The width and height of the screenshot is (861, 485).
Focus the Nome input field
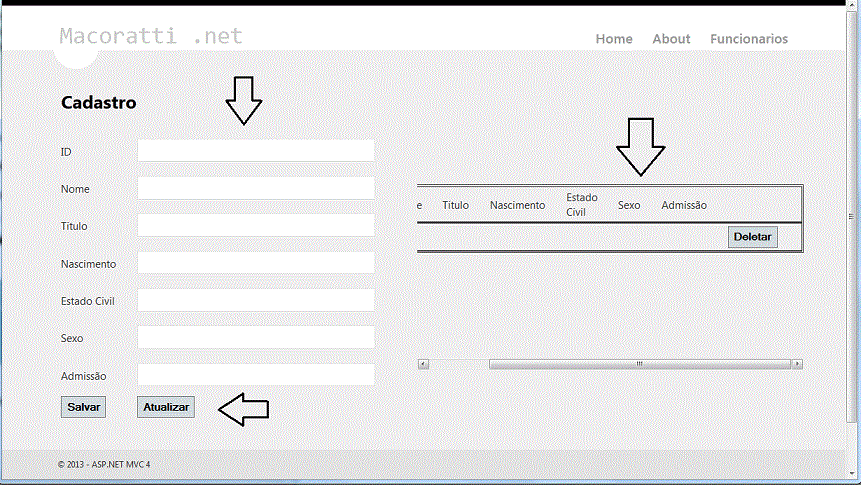point(256,188)
